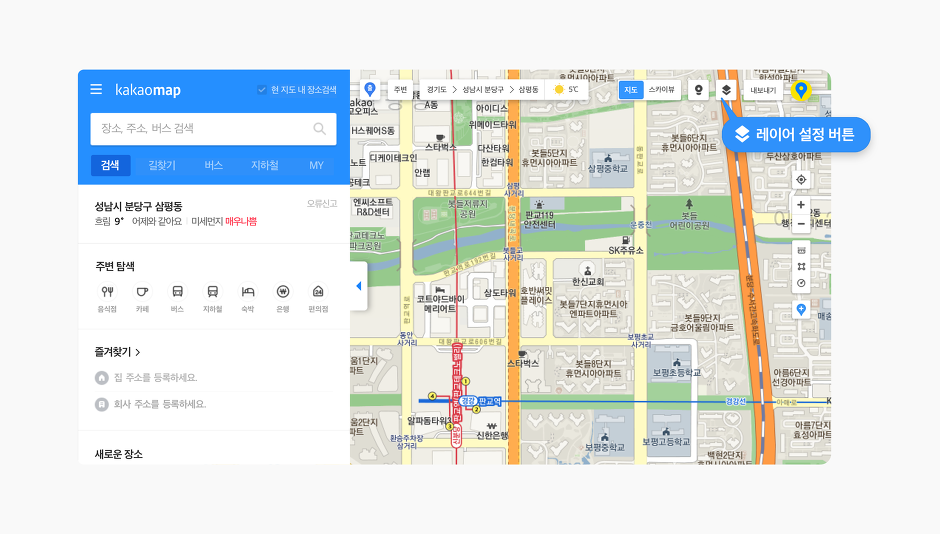Toggle 현 지도 내 장소검색 checkbox
Image resolution: width=940 pixels, height=534 pixels.
262,90
